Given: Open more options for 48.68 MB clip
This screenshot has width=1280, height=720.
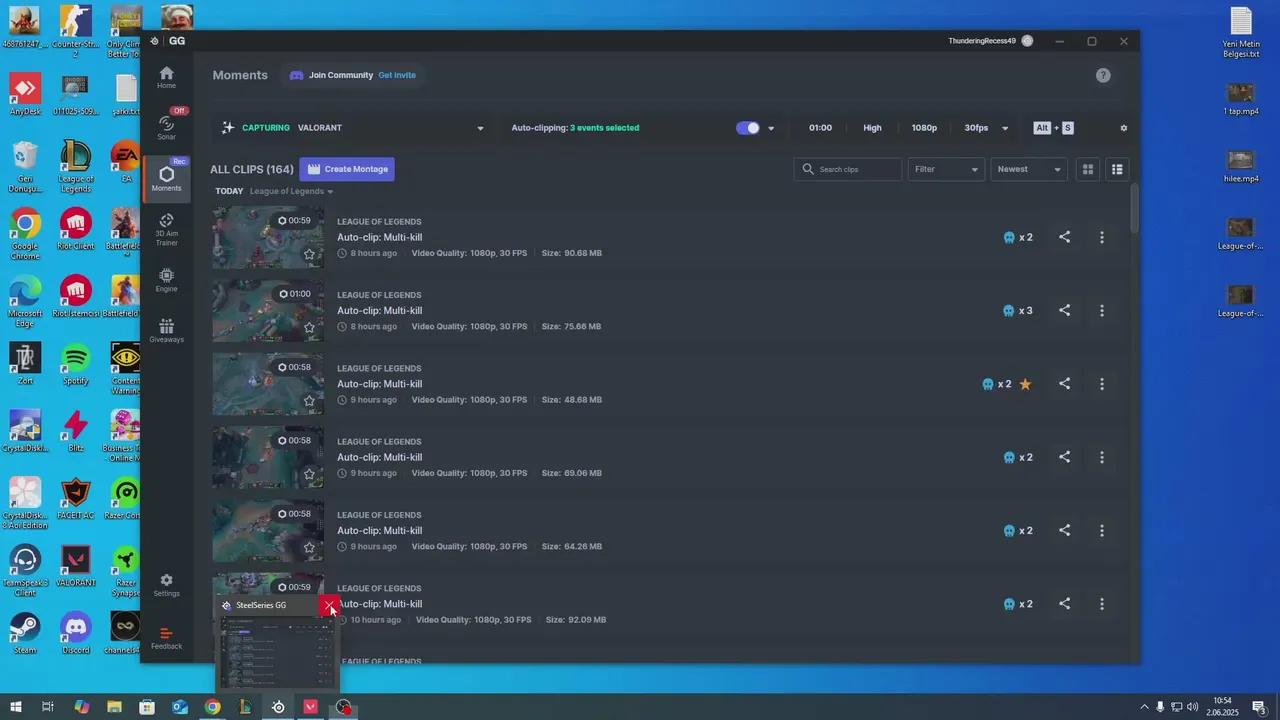Looking at the screenshot, I should [x=1102, y=384].
